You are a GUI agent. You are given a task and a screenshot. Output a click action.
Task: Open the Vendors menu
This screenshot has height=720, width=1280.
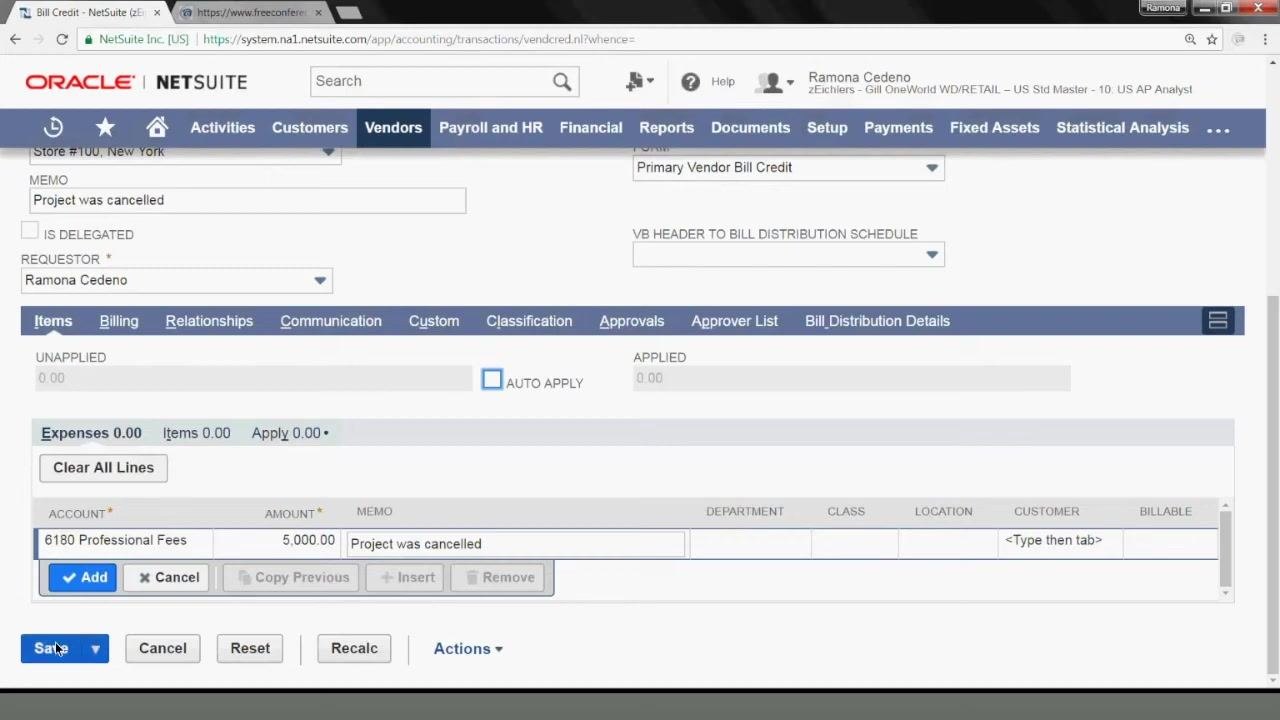point(393,128)
